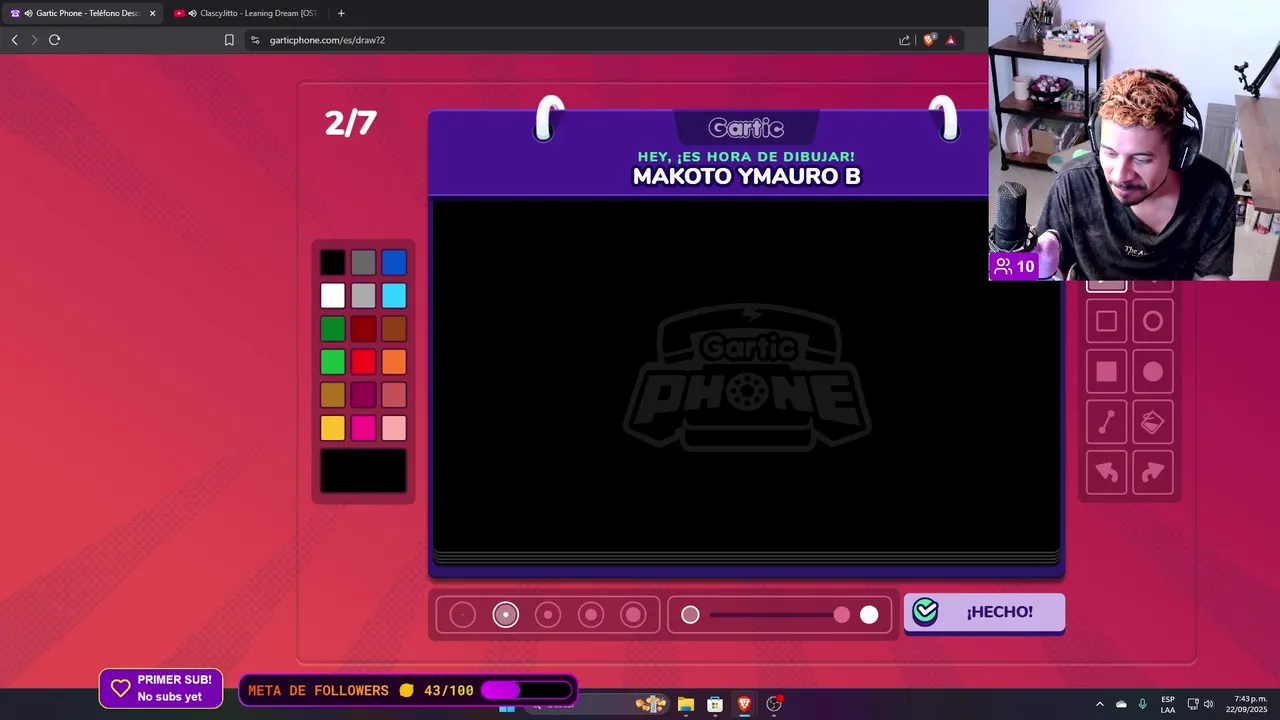Pick the yellow color swatch

pos(333,428)
